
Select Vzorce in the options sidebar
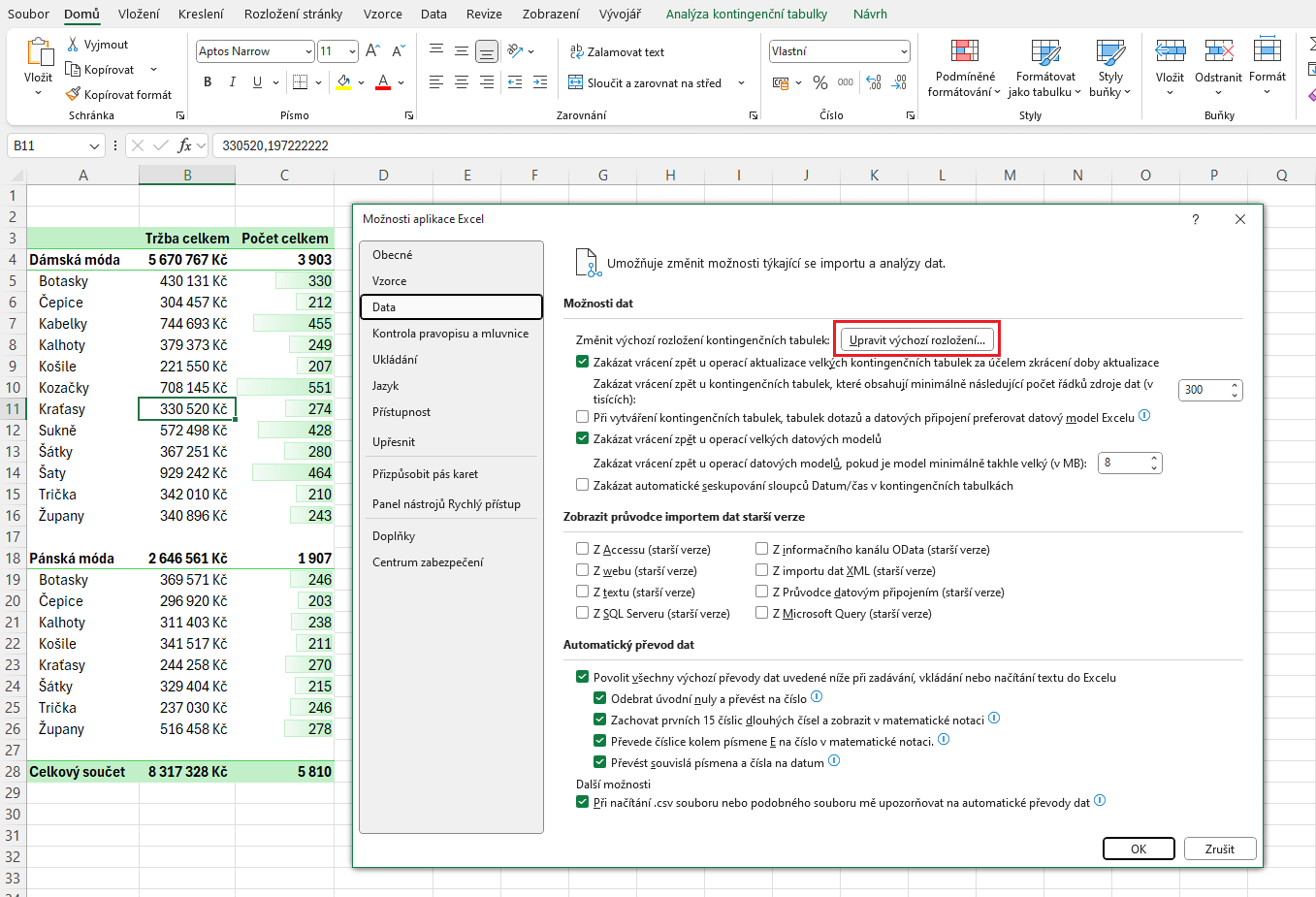(390, 281)
